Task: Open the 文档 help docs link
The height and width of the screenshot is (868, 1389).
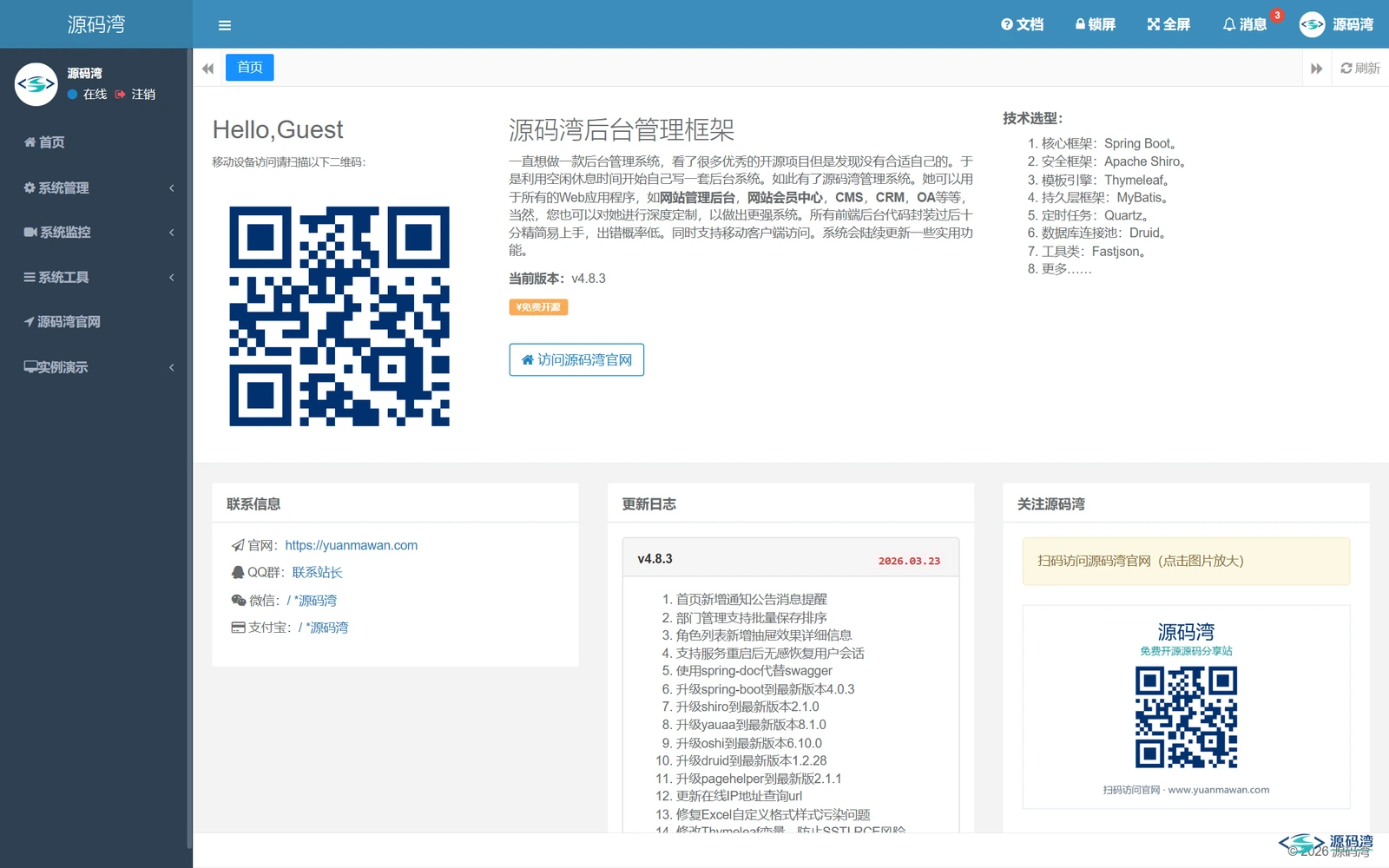Action: [1022, 24]
